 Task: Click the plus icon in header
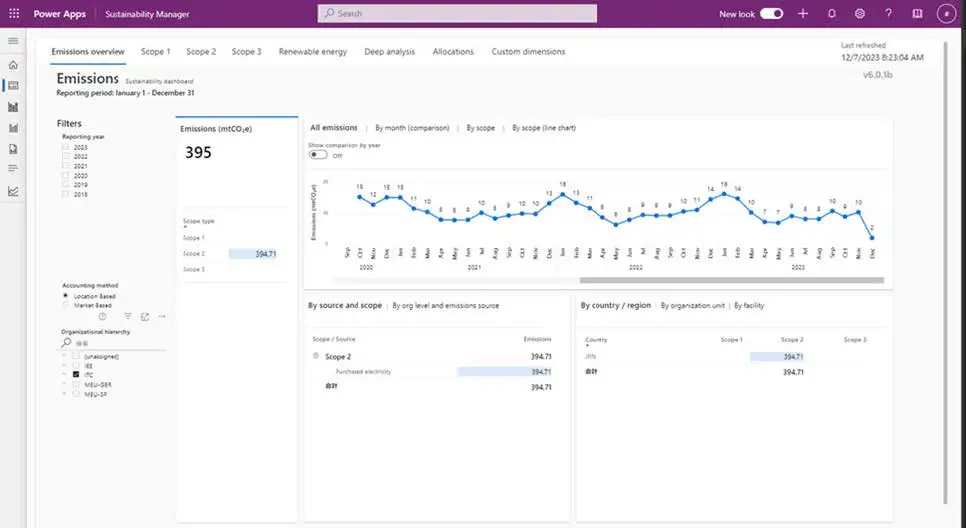pos(803,14)
